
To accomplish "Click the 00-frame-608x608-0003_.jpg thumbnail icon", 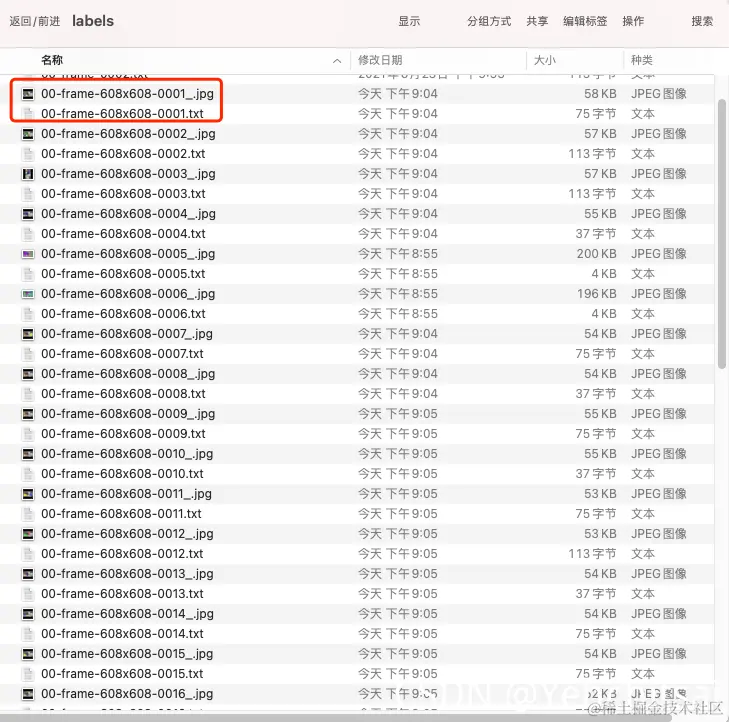I will pyautogui.click(x=28, y=174).
